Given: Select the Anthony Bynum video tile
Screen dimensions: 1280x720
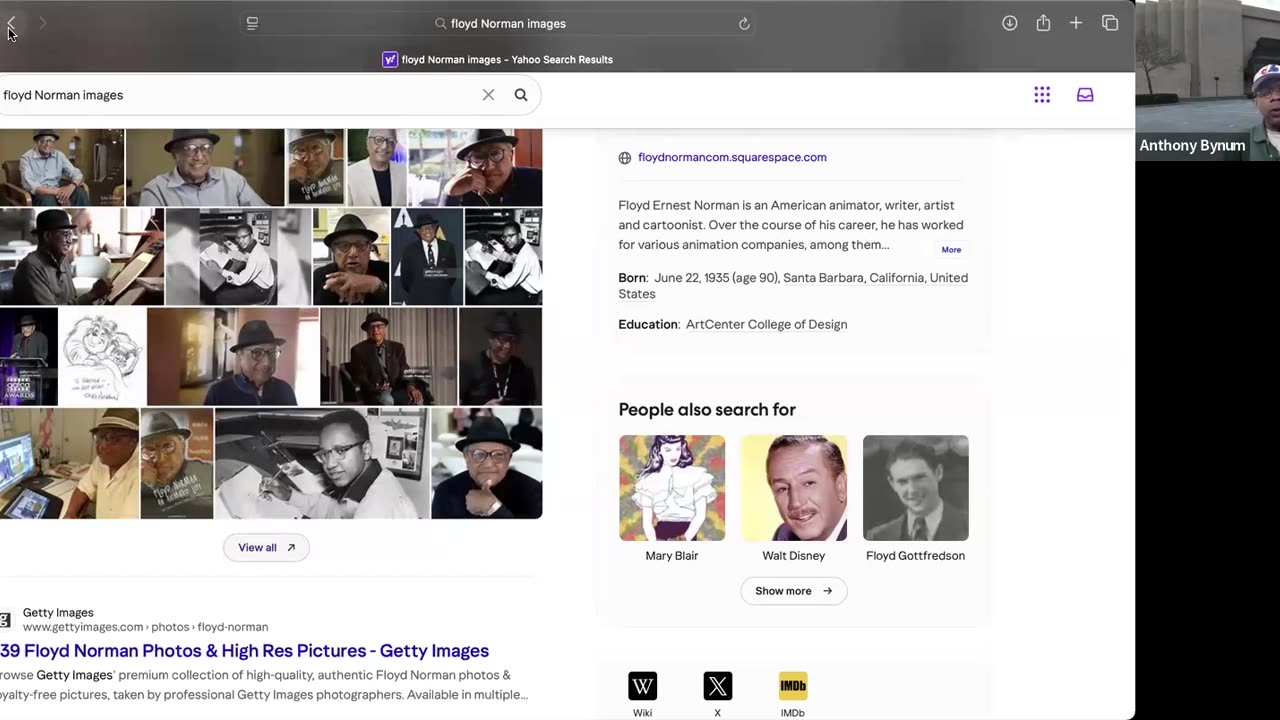Looking at the screenshot, I should [x=1208, y=80].
